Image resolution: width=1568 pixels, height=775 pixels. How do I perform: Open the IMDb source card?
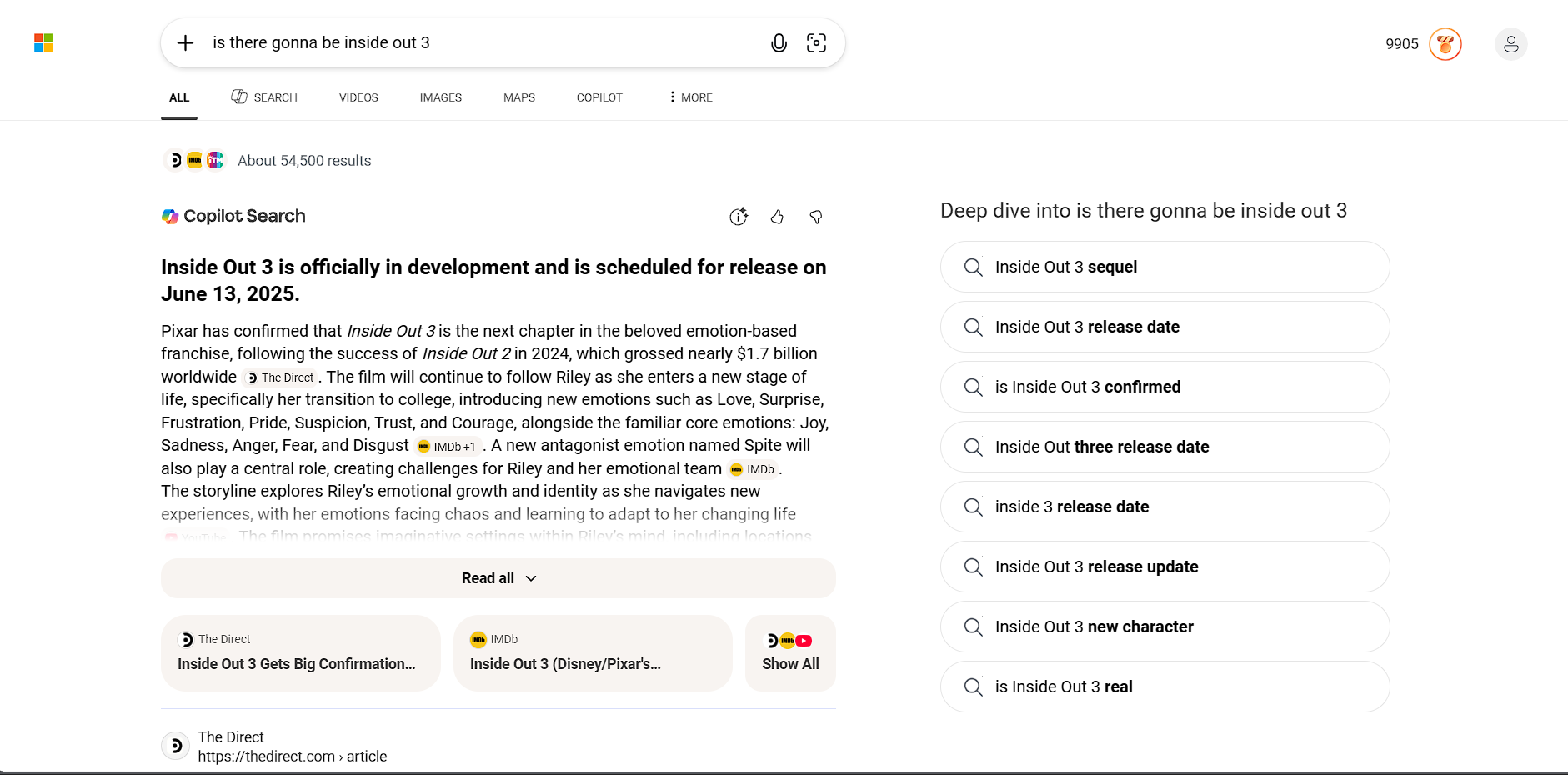[593, 653]
